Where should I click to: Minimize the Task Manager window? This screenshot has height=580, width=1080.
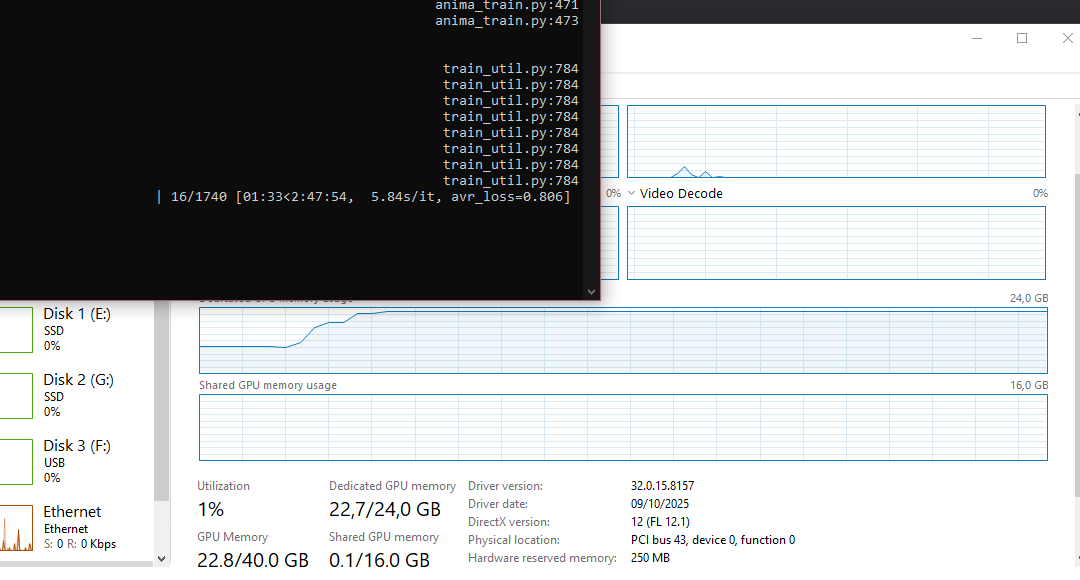pyautogui.click(x=977, y=38)
